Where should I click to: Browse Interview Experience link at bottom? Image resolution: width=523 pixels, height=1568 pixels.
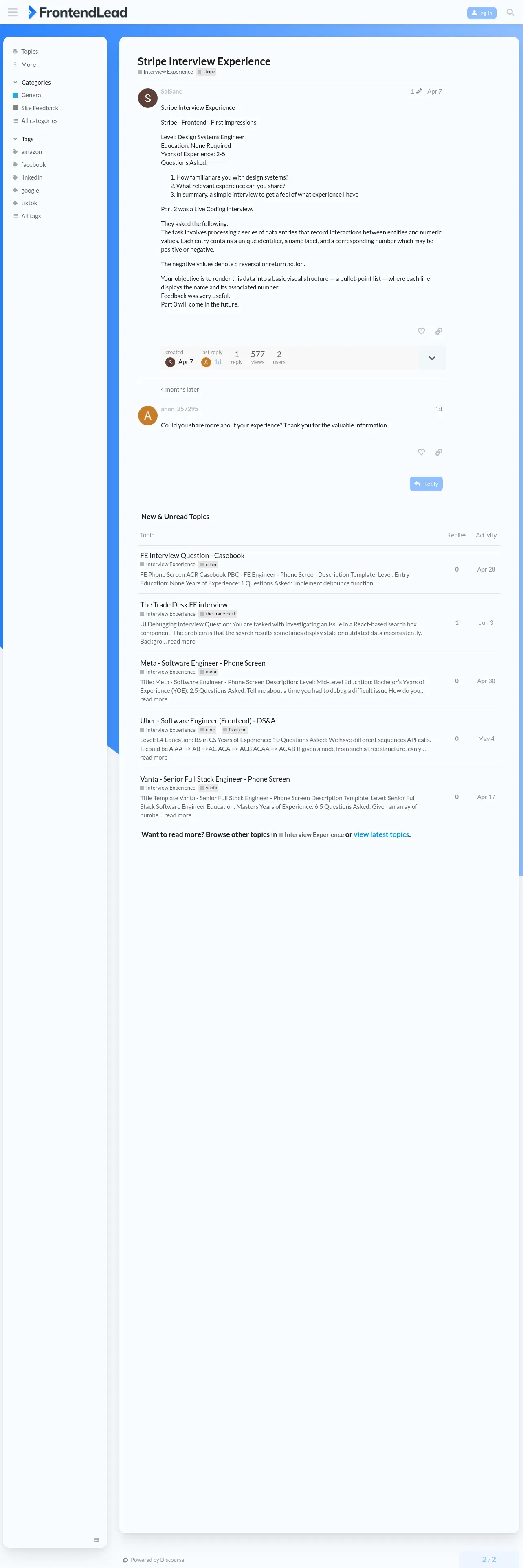tap(311, 835)
